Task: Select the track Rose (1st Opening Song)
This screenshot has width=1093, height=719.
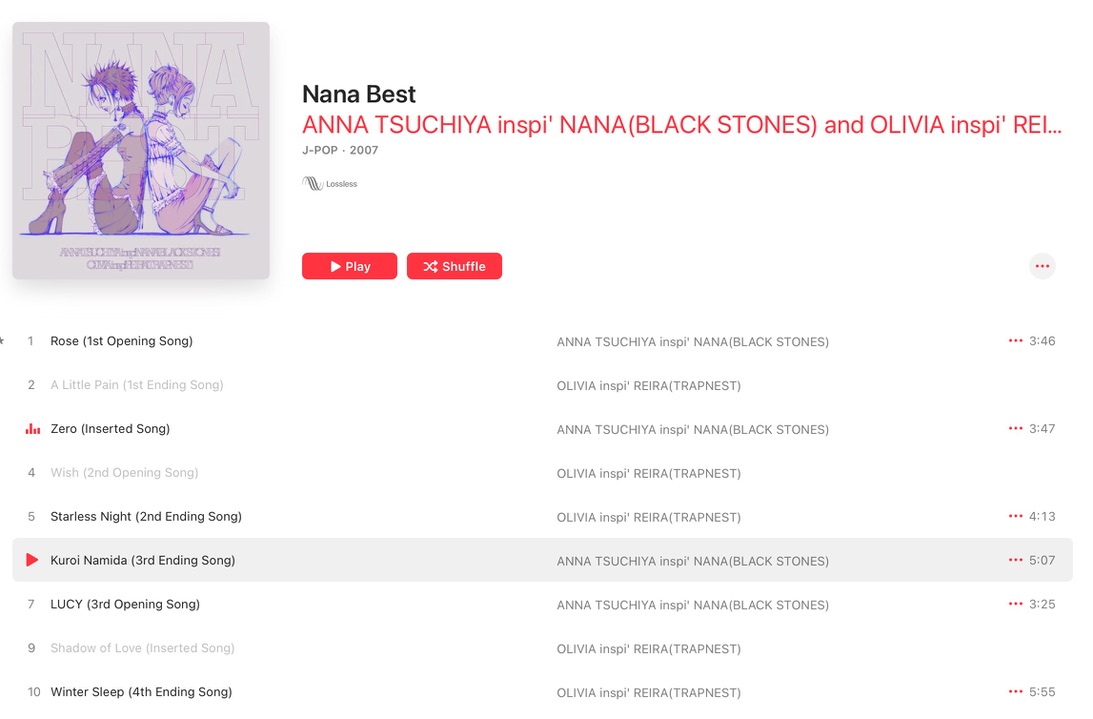Action: (x=121, y=341)
